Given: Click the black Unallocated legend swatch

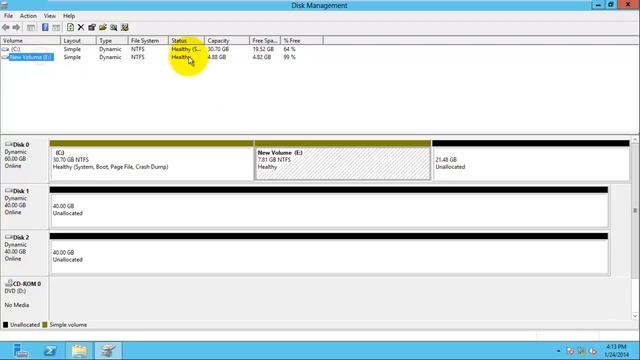Looking at the screenshot, I should point(5,325).
